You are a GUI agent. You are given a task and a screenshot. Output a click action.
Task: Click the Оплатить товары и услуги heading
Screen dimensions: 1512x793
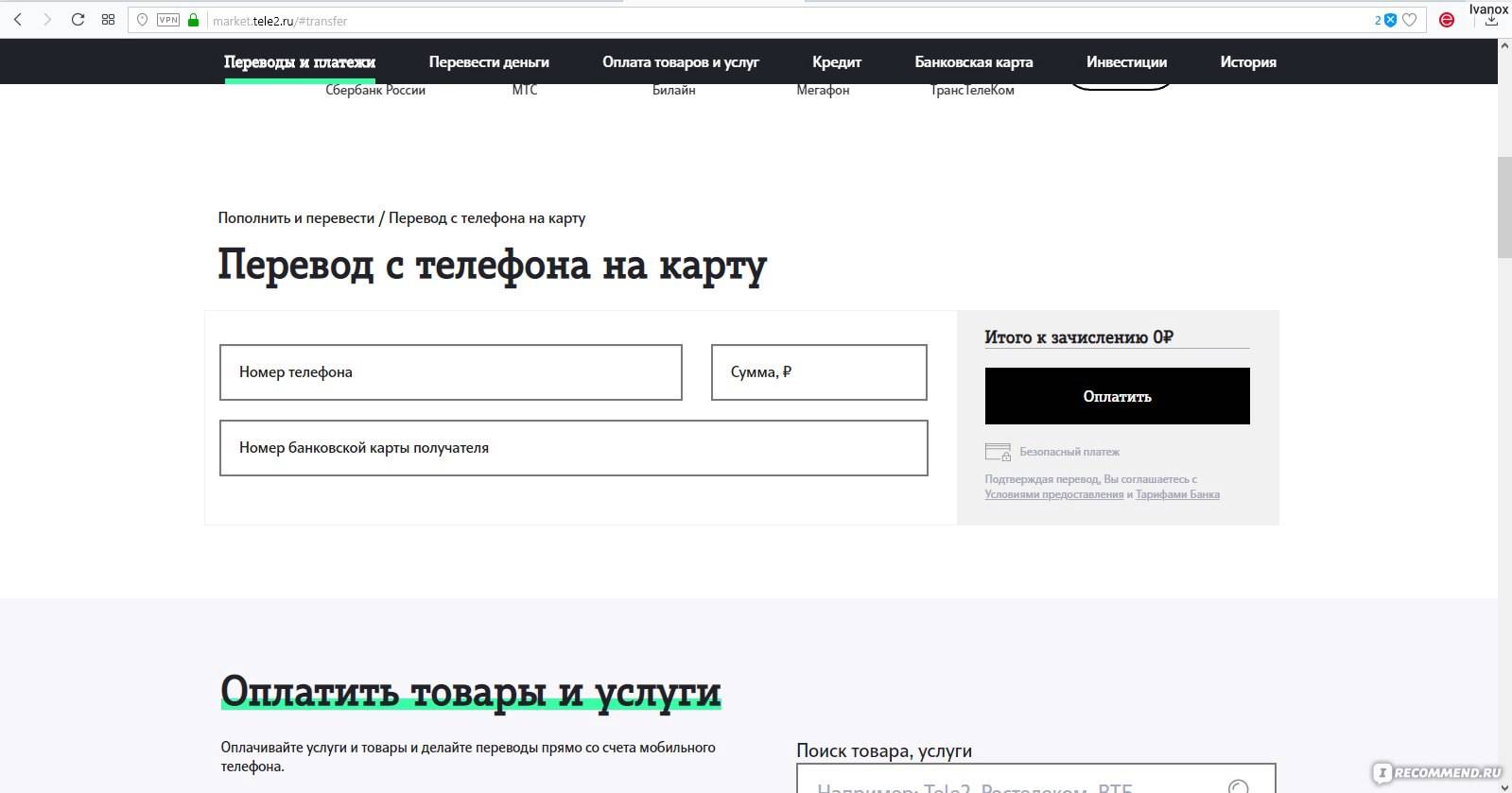click(x=471, y=693)
